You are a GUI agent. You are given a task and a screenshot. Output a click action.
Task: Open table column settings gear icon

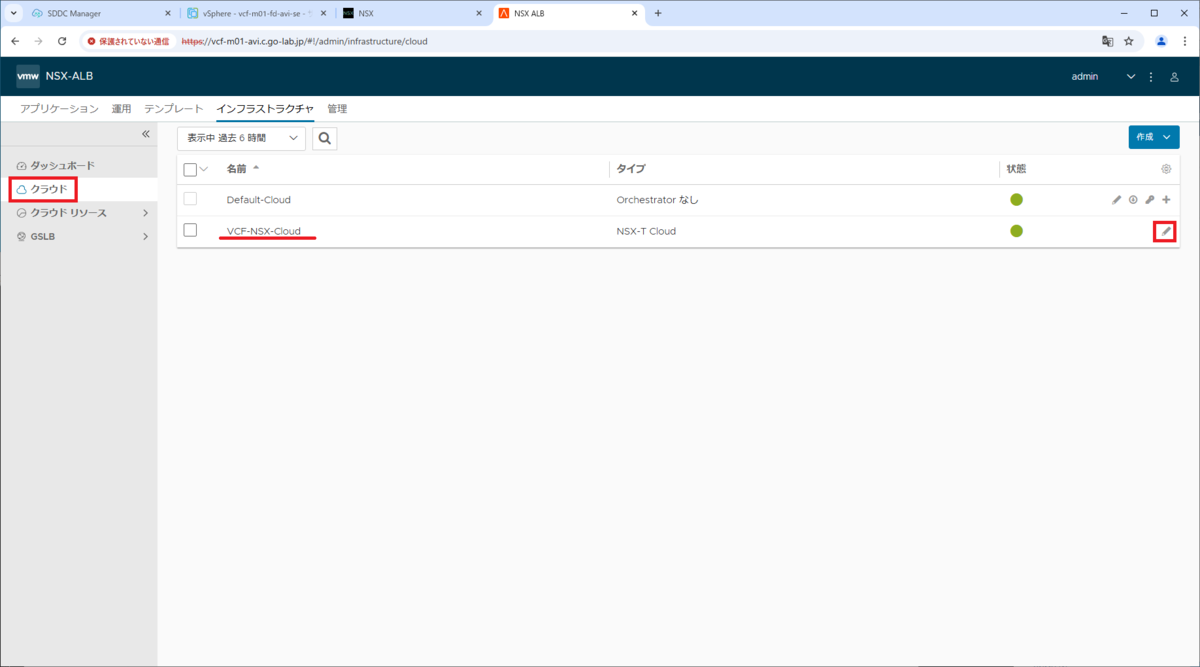1166,169
